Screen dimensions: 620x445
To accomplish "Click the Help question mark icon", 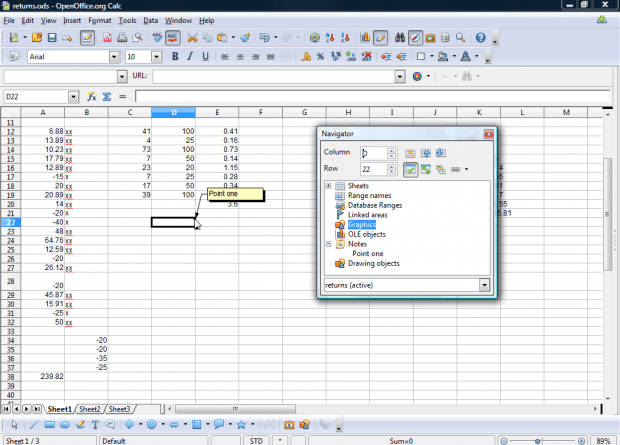I will (x=480, y=38).
